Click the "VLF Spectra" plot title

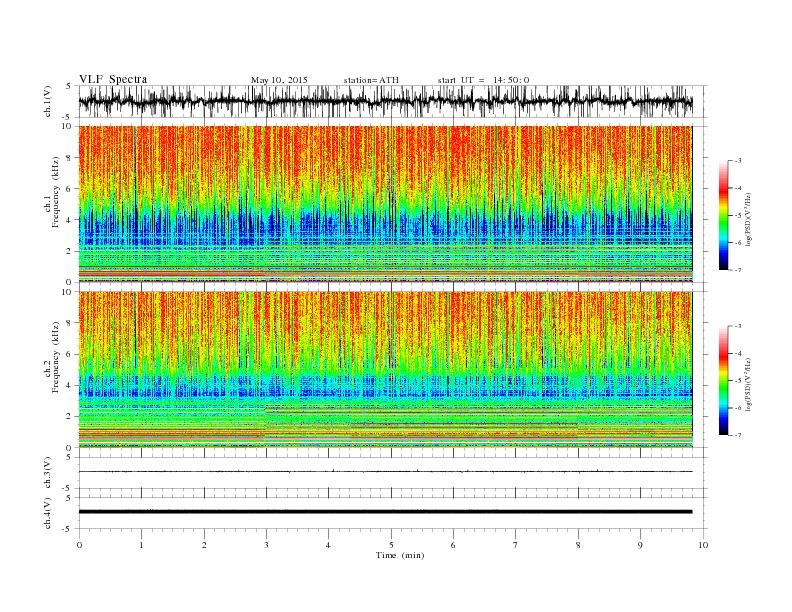(113, 79)
